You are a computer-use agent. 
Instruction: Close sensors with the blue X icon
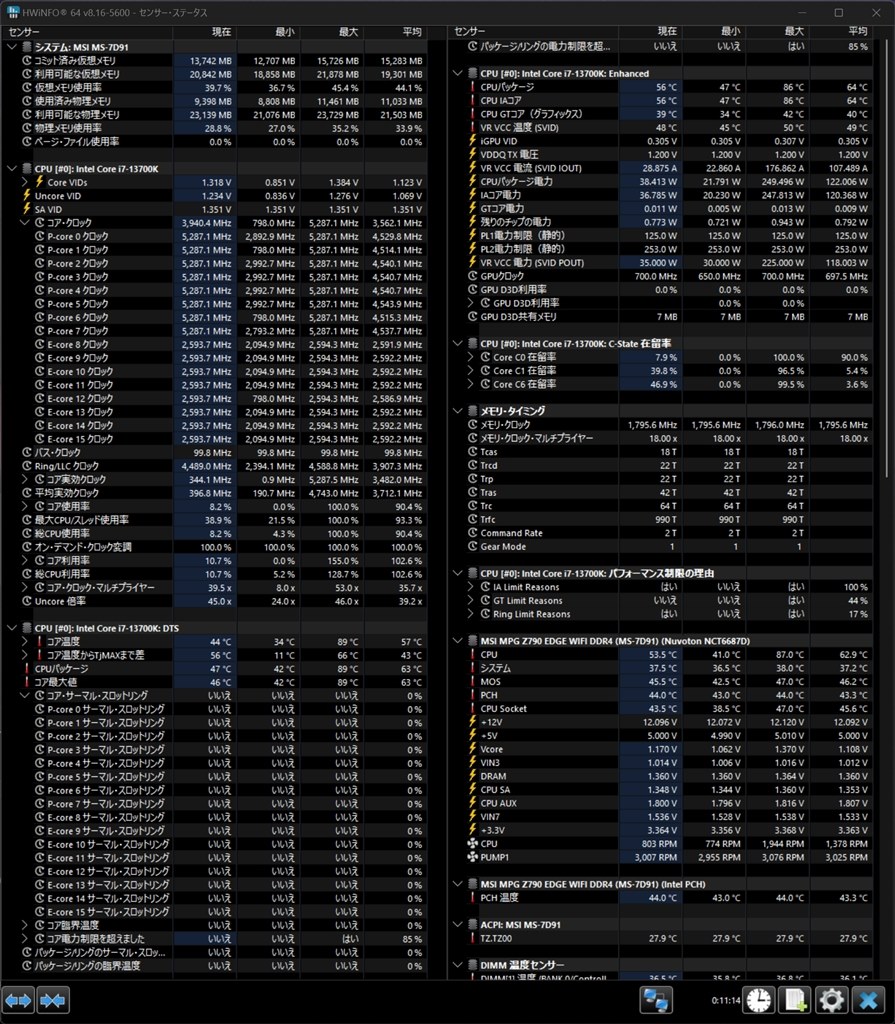click(x=868, y=1000)
